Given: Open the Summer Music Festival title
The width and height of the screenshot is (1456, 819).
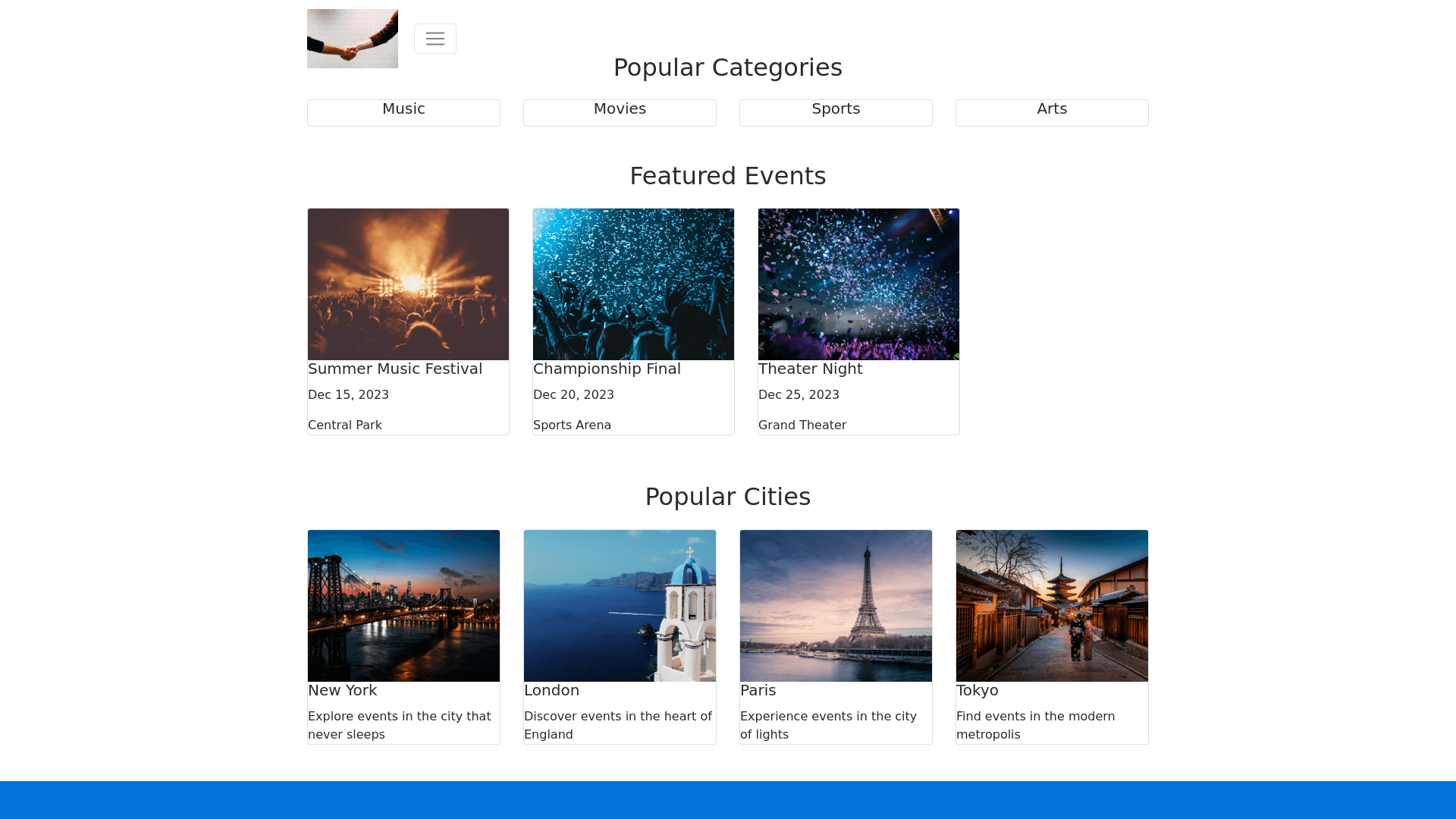Looking at the screenshot, I should click(x=395, y=369).
